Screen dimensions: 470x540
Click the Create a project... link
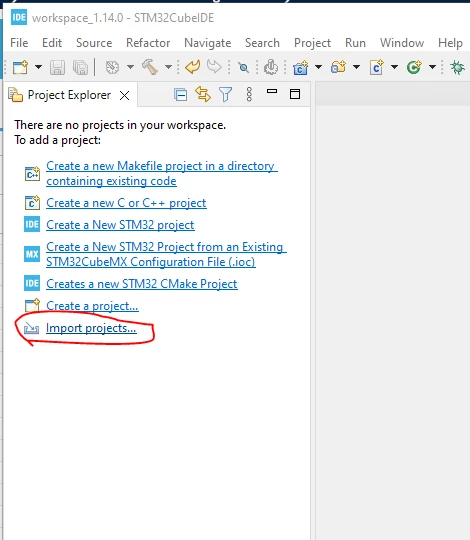pos(92,306)
